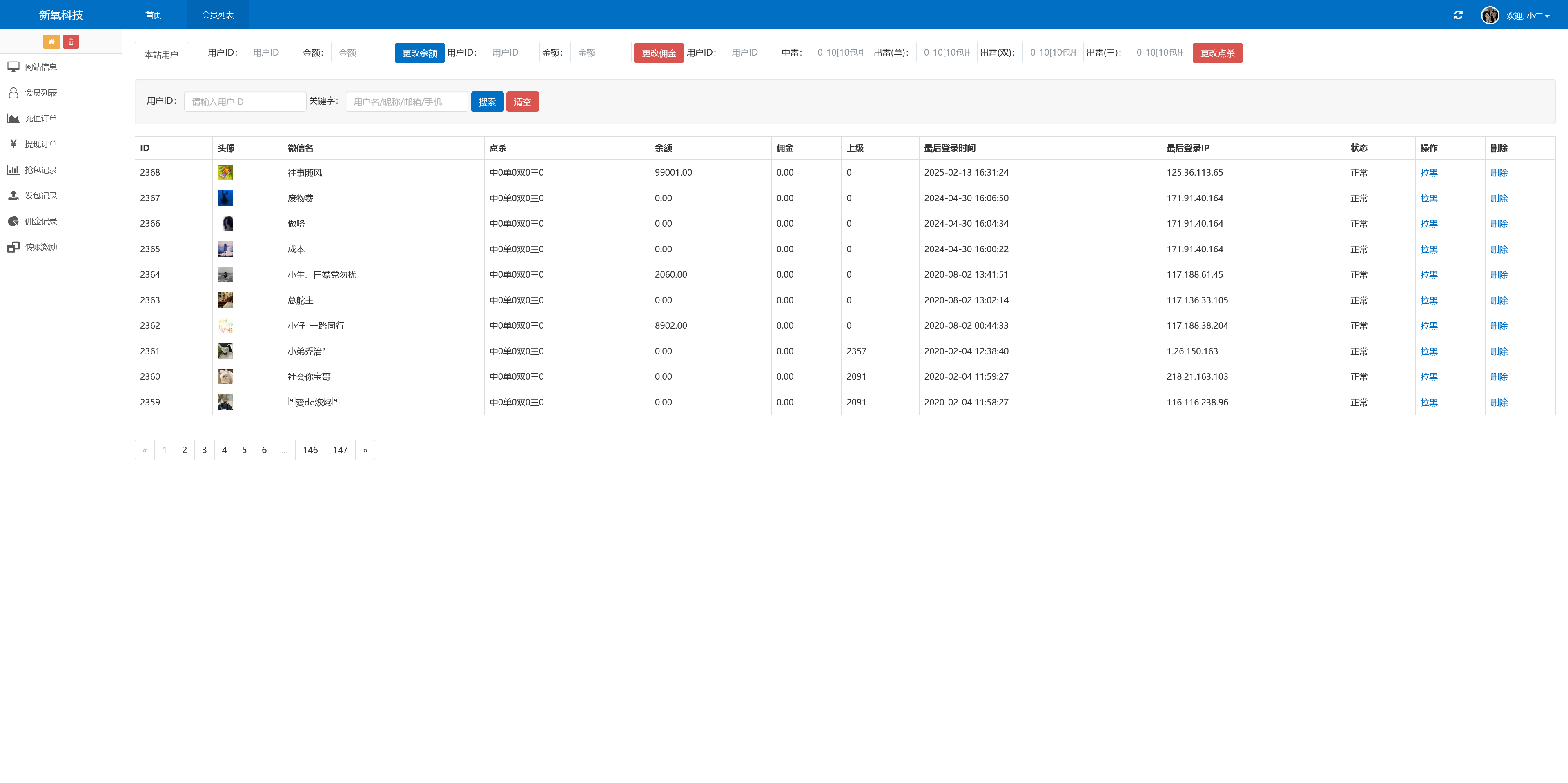Open 佣金记录 pie chart icon

(13, 221)
